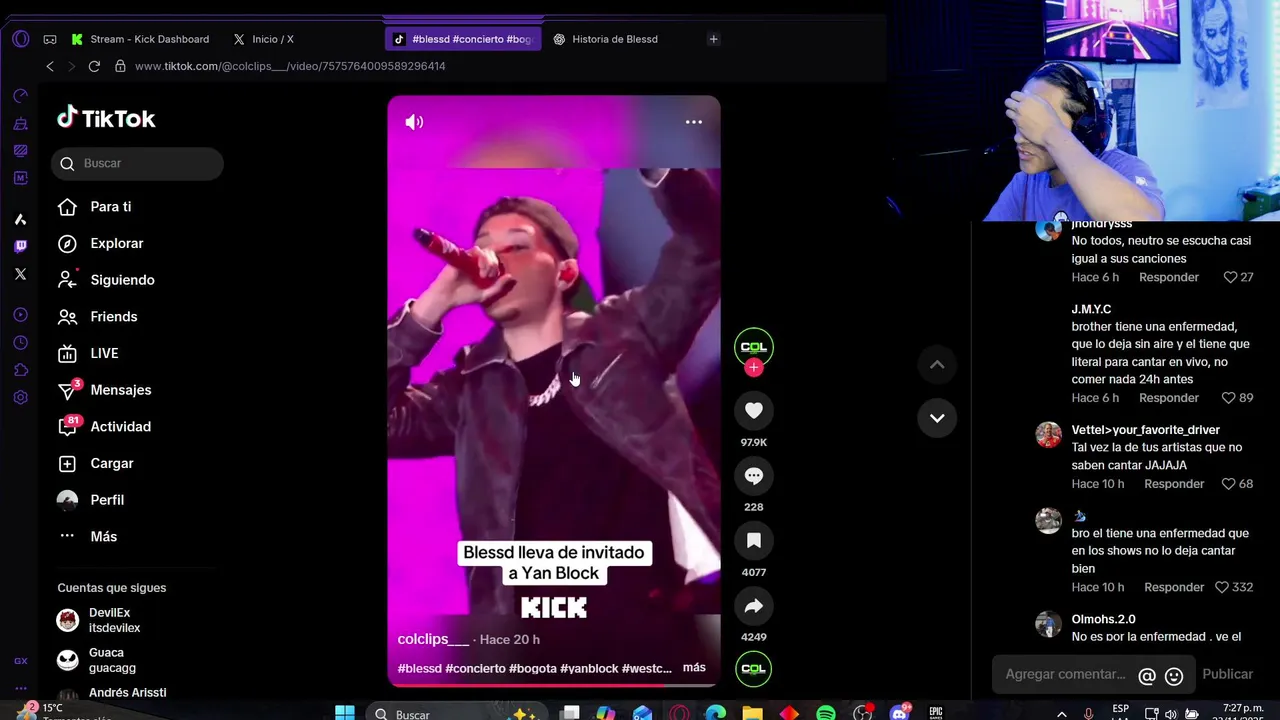Screen dimensions: 1280x720
Task: Insert a mention with @ icon
Action: [1147, 676]
